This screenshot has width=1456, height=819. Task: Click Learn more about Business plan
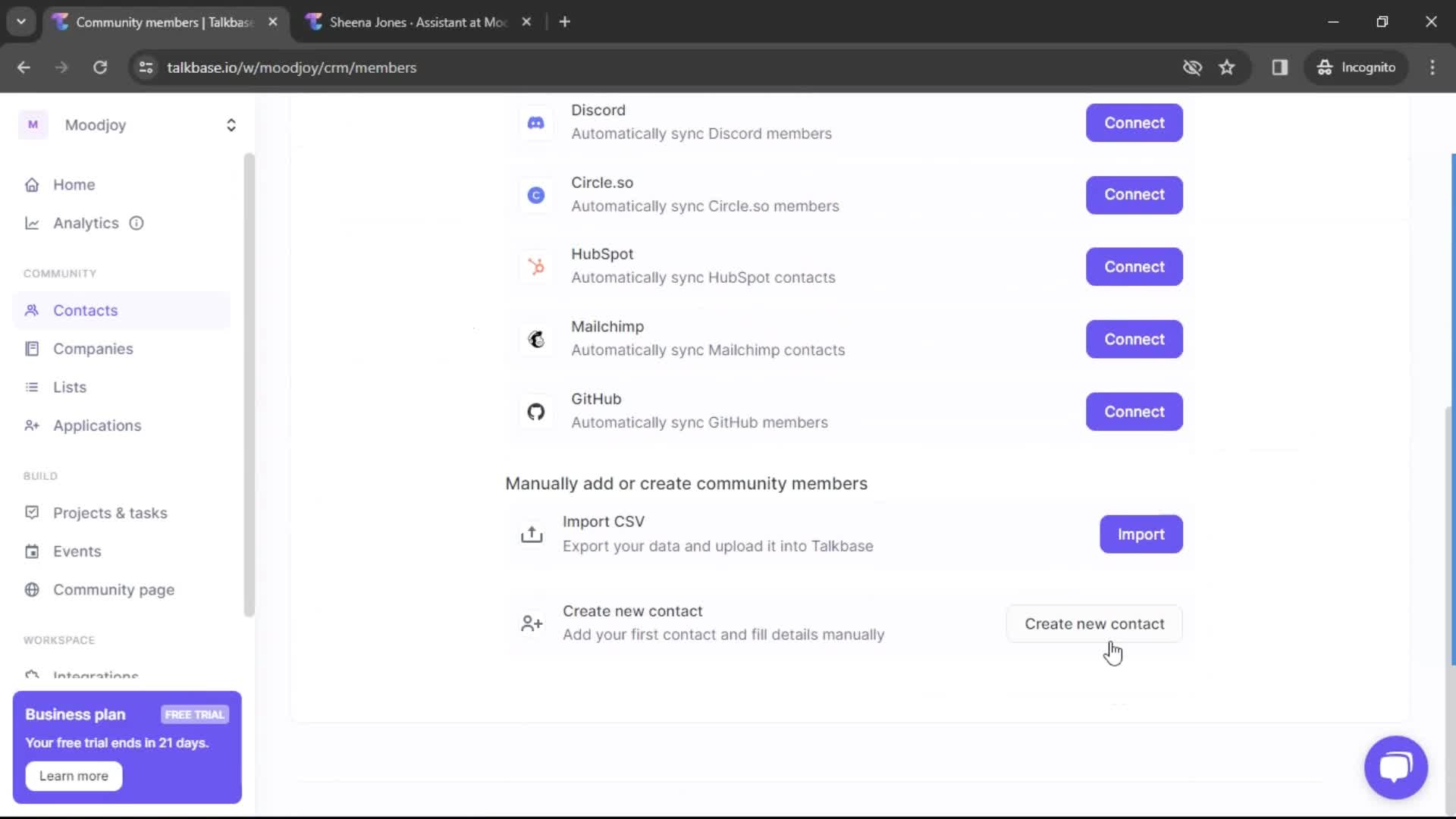pyautogui.click(x=74, y=776)
